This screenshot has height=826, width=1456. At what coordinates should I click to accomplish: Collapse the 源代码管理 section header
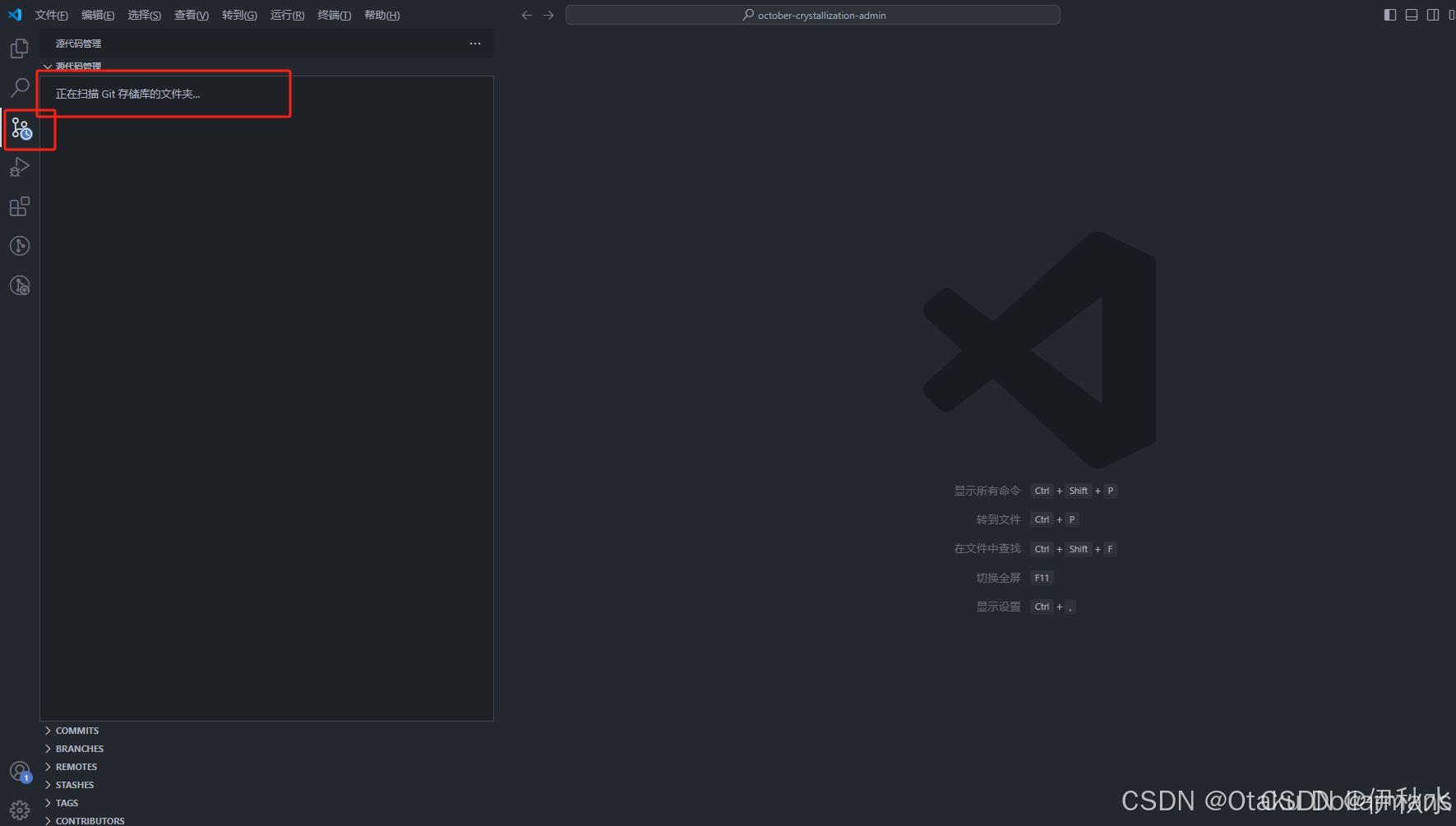point(266,67)
